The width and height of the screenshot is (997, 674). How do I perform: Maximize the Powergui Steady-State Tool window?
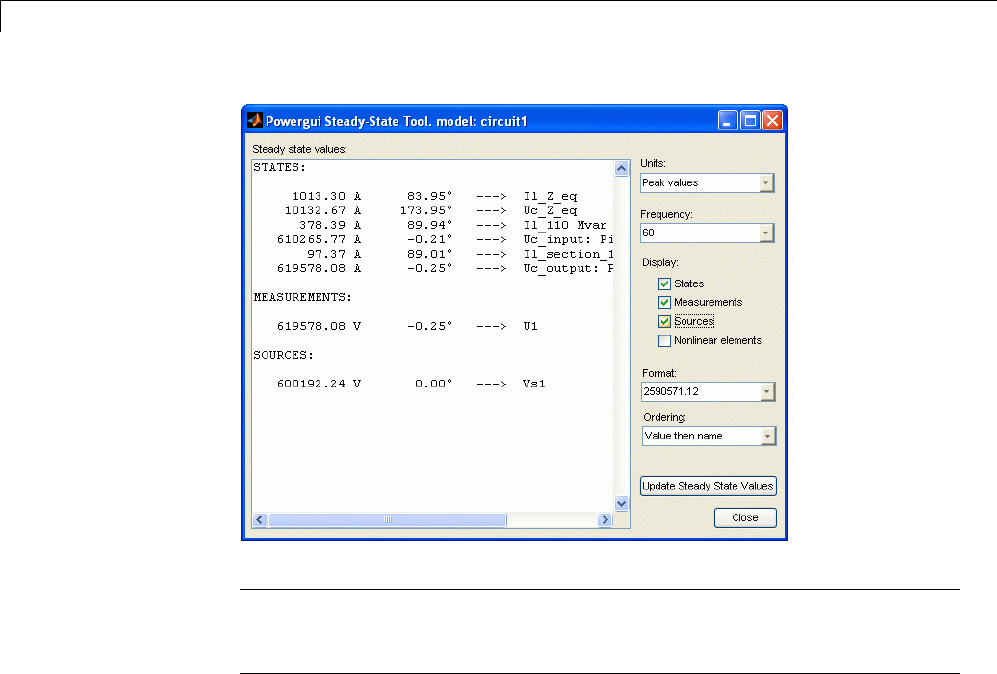tap(750, 120)
